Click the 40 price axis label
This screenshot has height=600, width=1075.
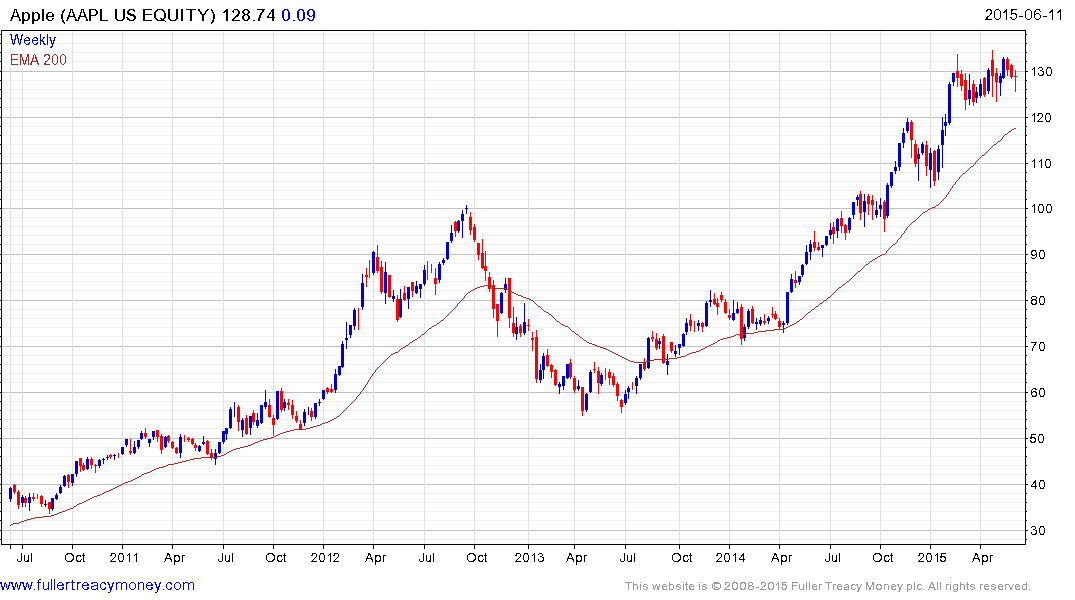tap(1038, 485)
